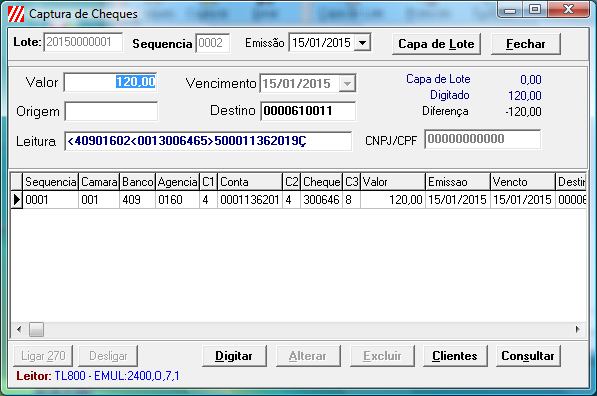Click the Agencia column header
The image size is (597, 396).
click(177, 182)
